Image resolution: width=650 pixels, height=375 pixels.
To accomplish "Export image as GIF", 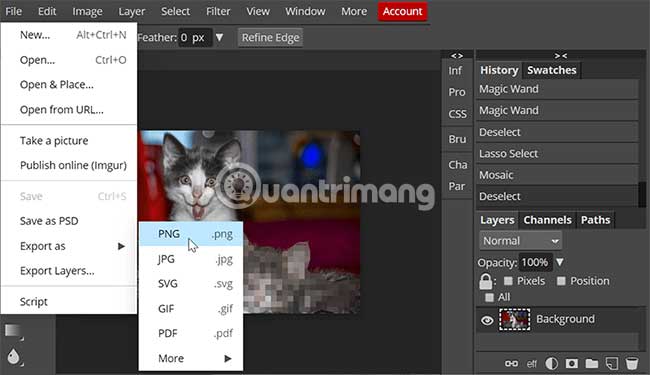I will 191,309.
